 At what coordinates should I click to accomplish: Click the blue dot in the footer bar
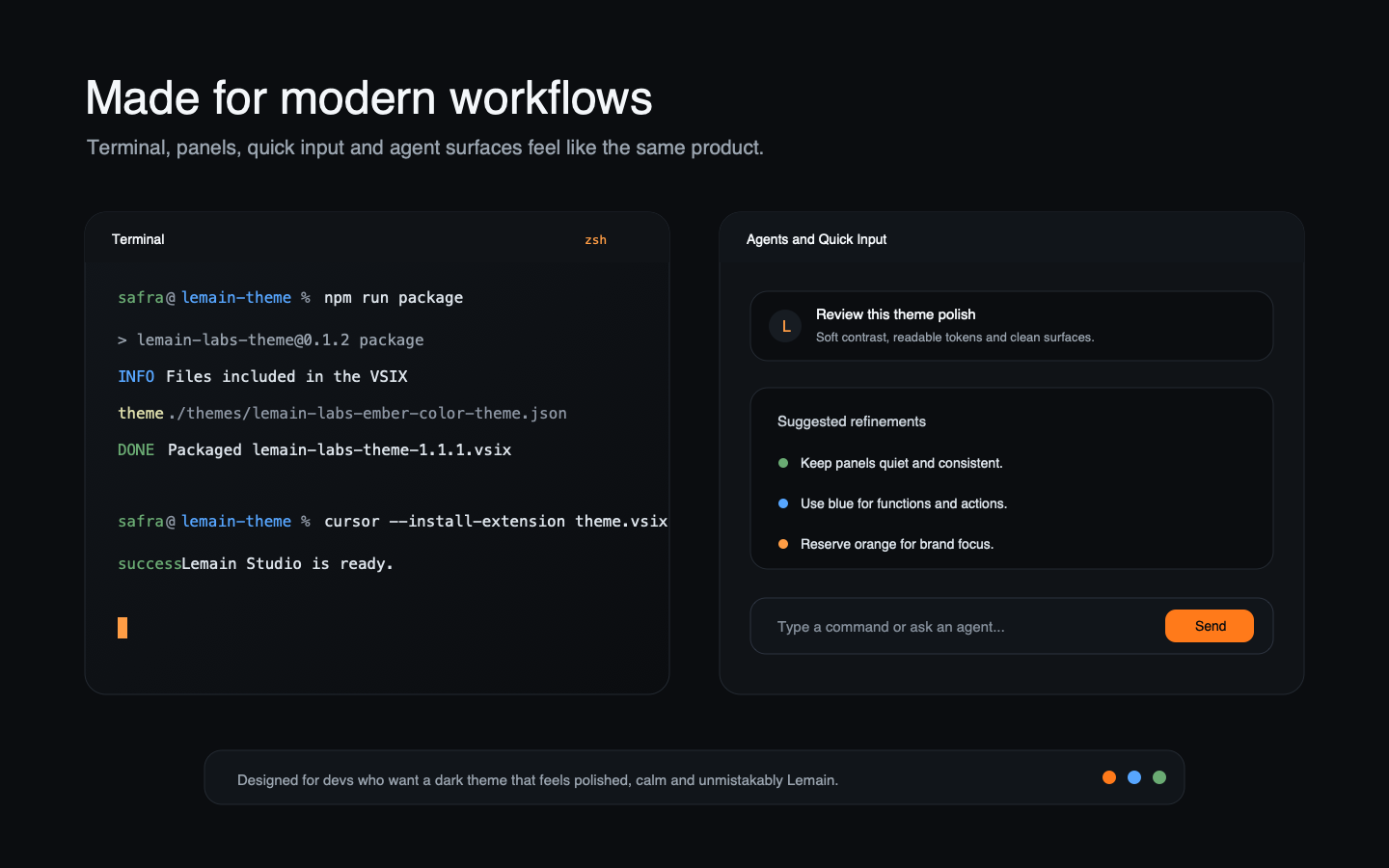pyautogui.click(x=1134, y=777)
